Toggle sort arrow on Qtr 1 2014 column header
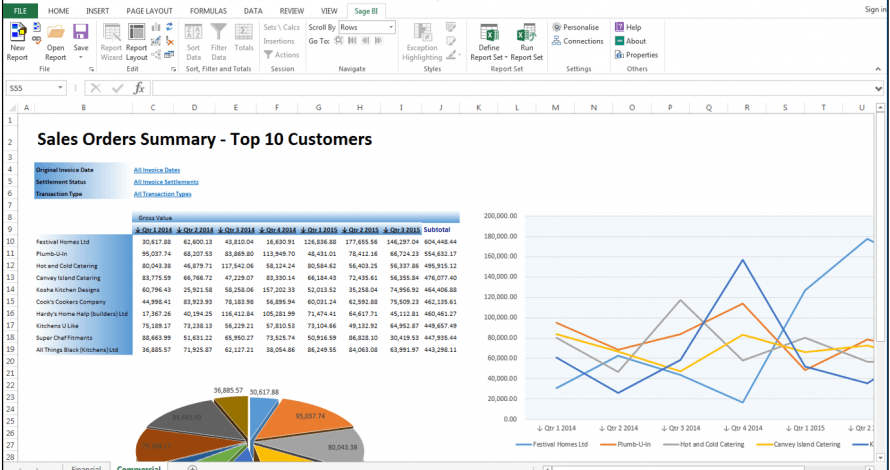The width and height of the screenshot is (890, 470). (138, 230)
